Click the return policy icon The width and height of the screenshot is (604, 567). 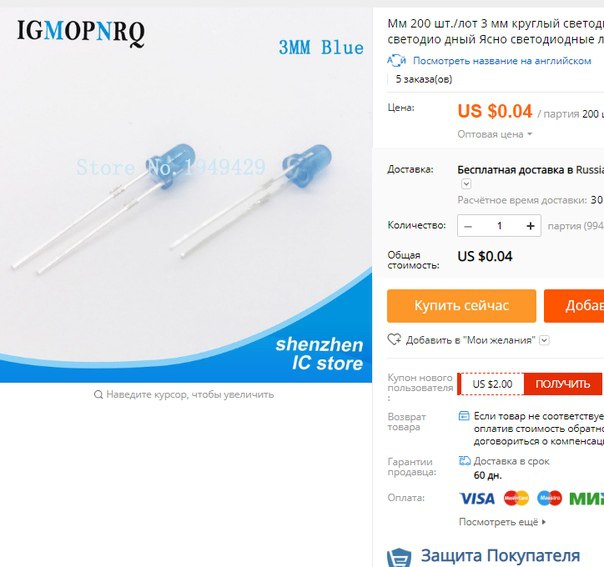click(x=464, y=416)
